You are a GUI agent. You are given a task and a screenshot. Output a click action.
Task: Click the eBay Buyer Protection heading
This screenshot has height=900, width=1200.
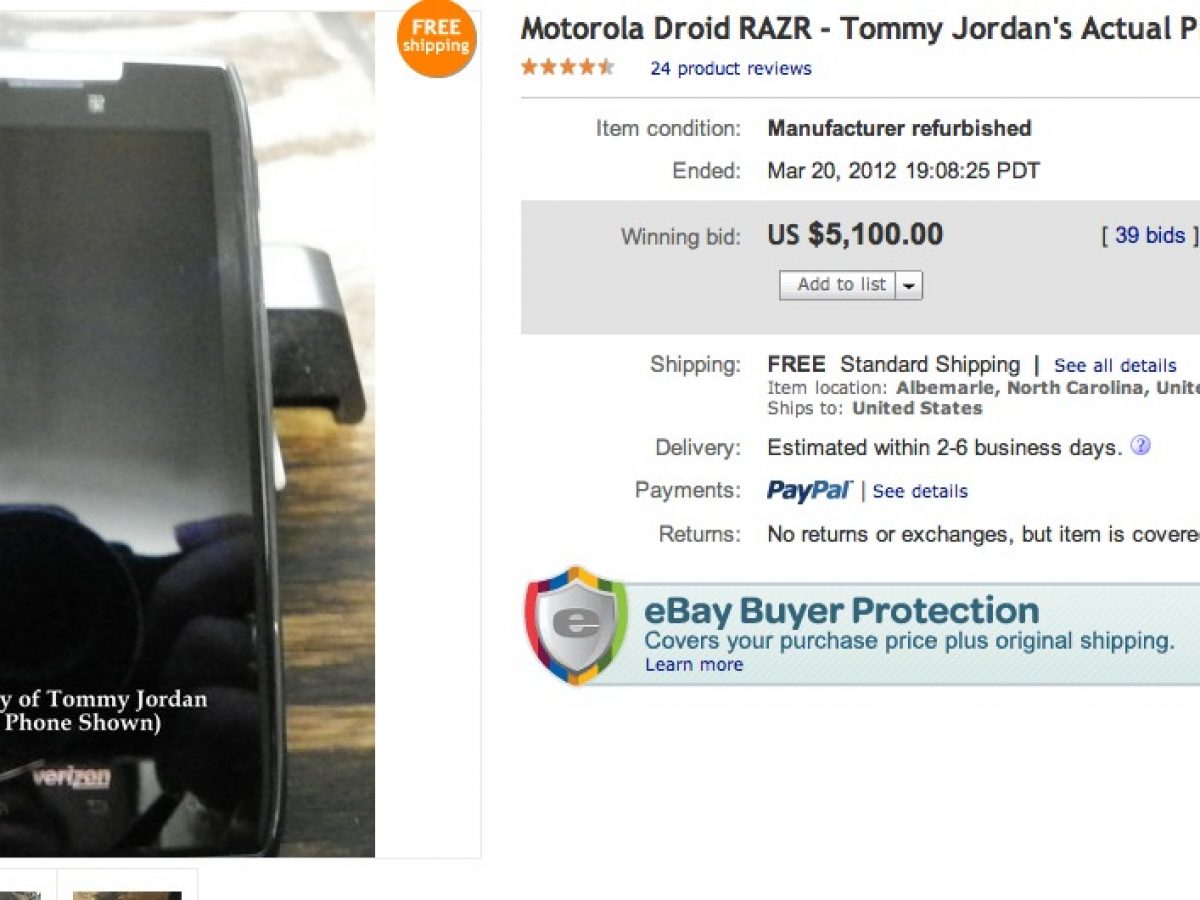[x=842, y=610]
